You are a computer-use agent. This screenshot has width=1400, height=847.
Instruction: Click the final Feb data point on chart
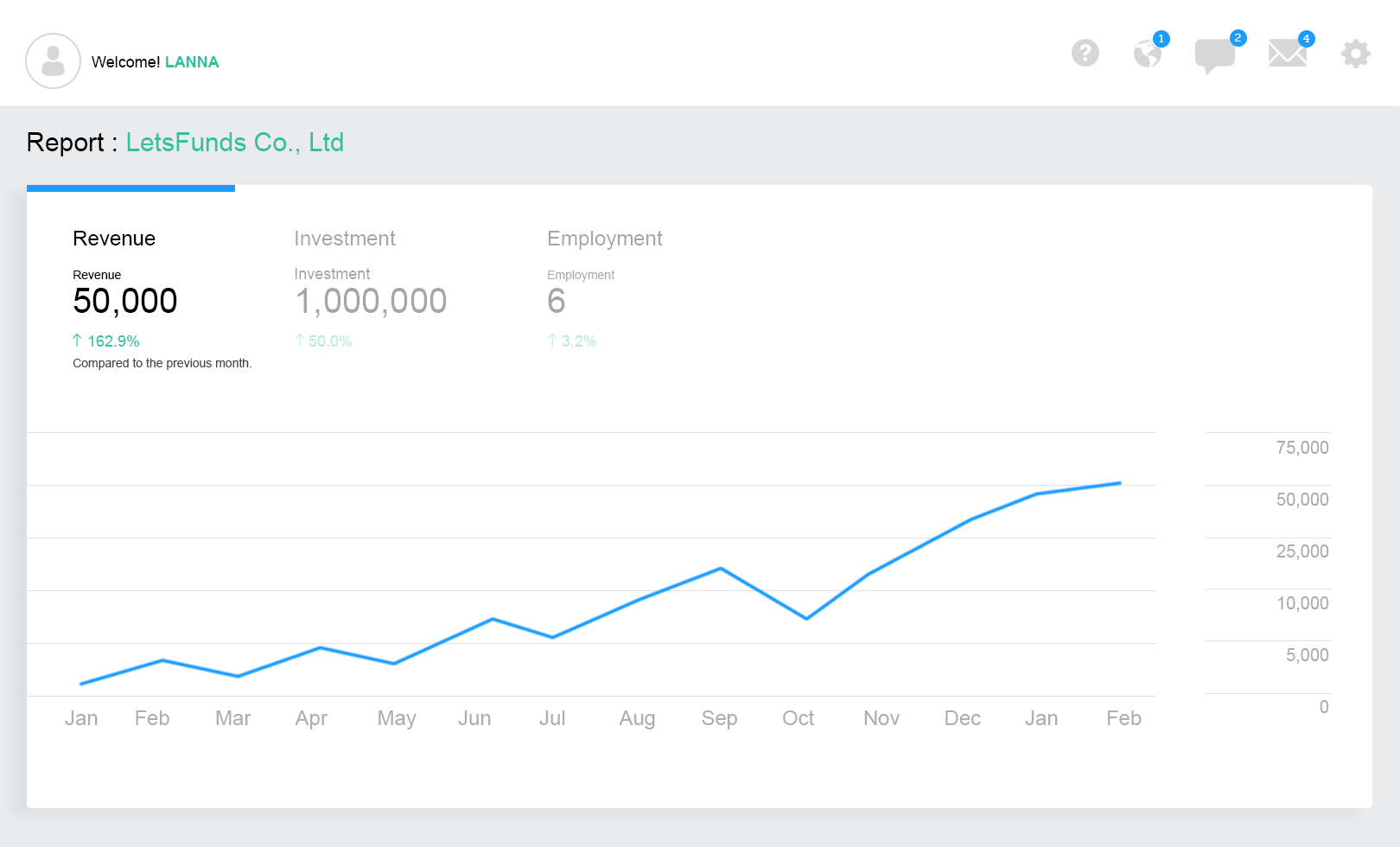(x=1120, y=483)
